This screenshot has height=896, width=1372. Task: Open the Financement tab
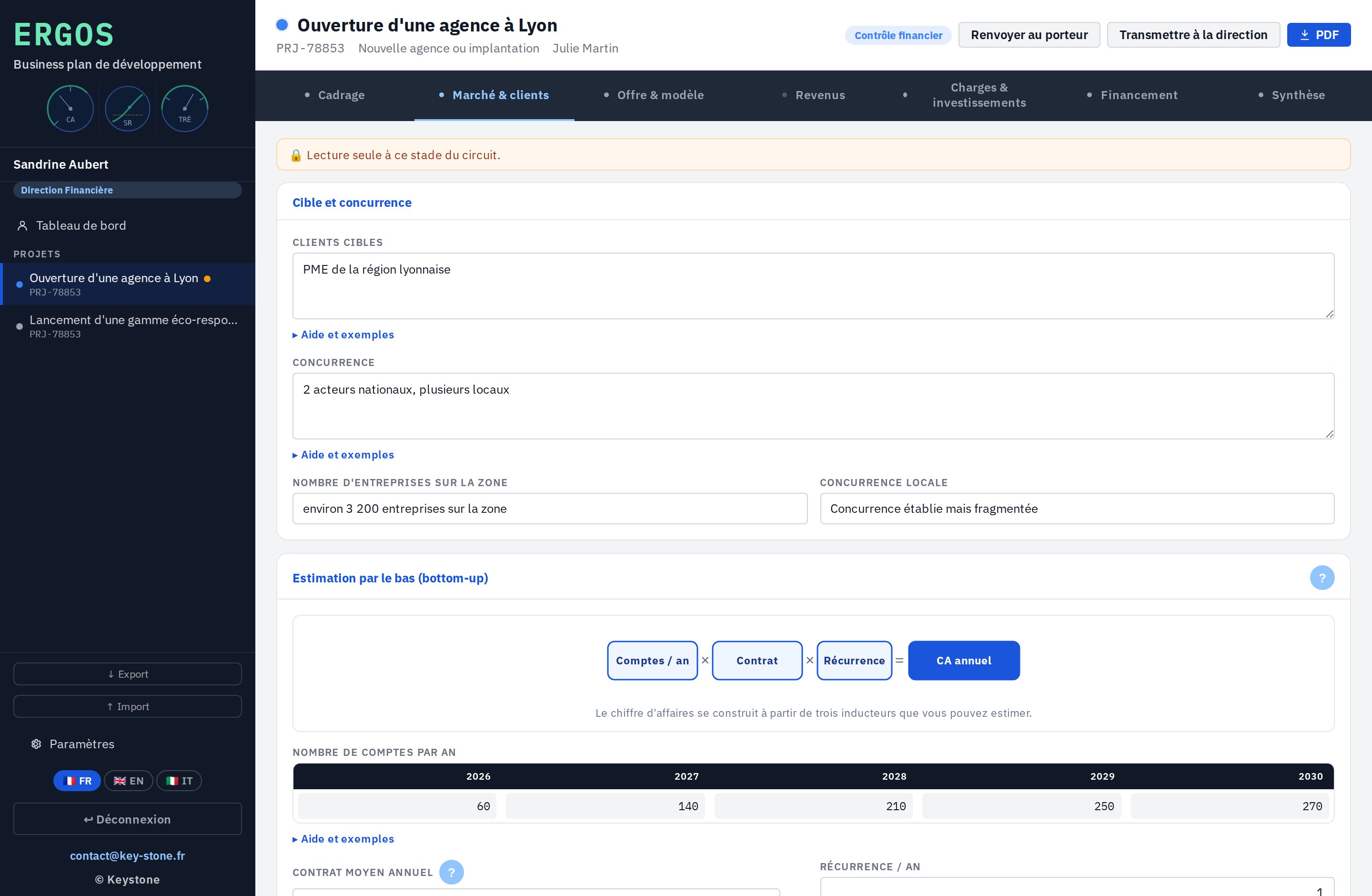click(x=1132, y=95)
